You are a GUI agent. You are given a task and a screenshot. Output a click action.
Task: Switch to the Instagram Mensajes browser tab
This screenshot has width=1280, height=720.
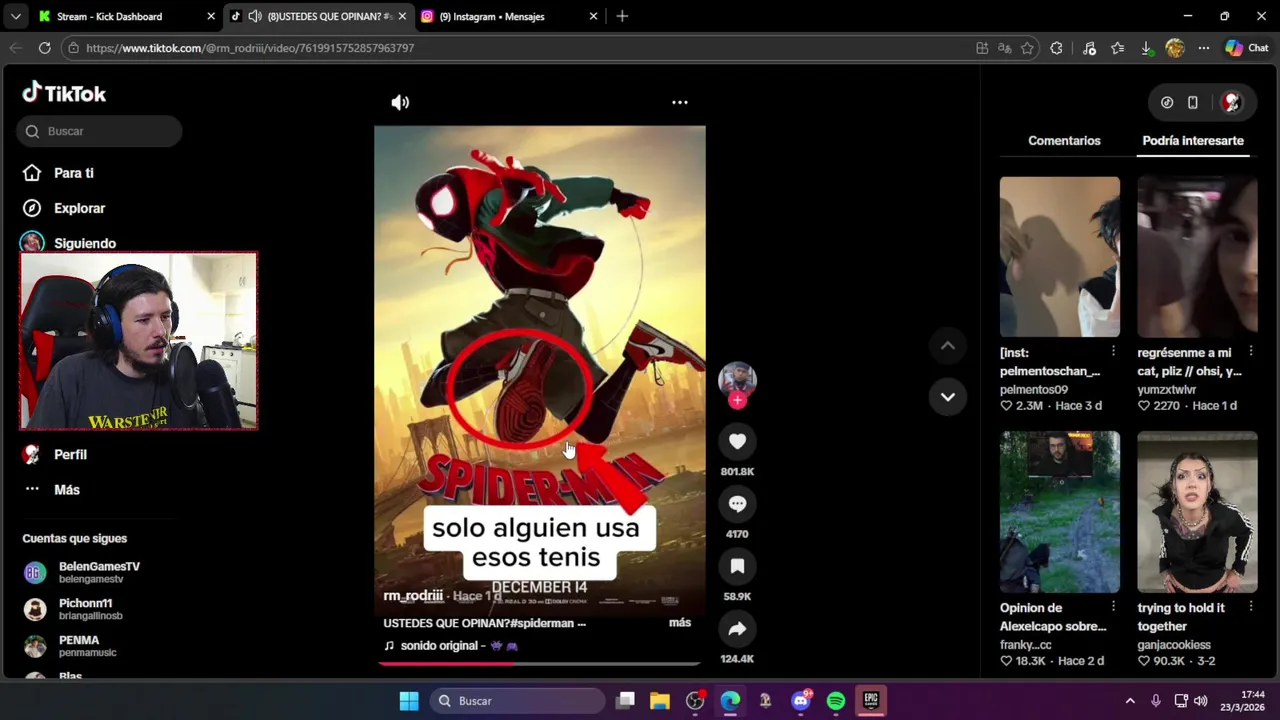(x=508, y=16)
